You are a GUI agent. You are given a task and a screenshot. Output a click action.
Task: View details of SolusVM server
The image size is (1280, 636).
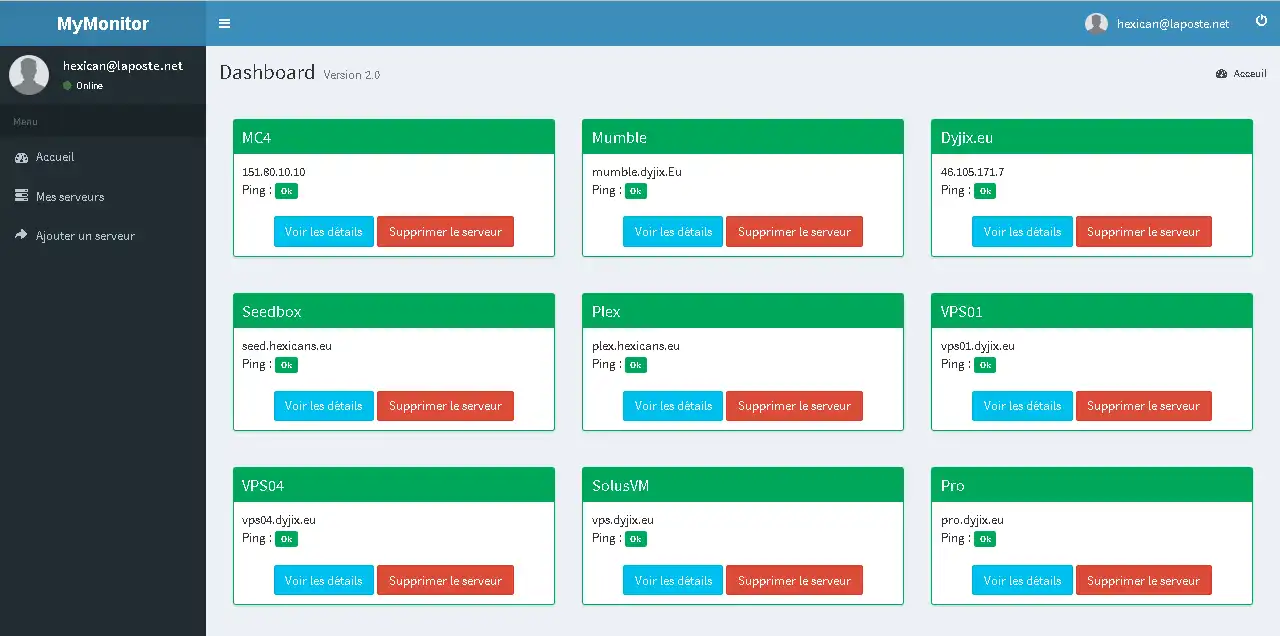673,580
